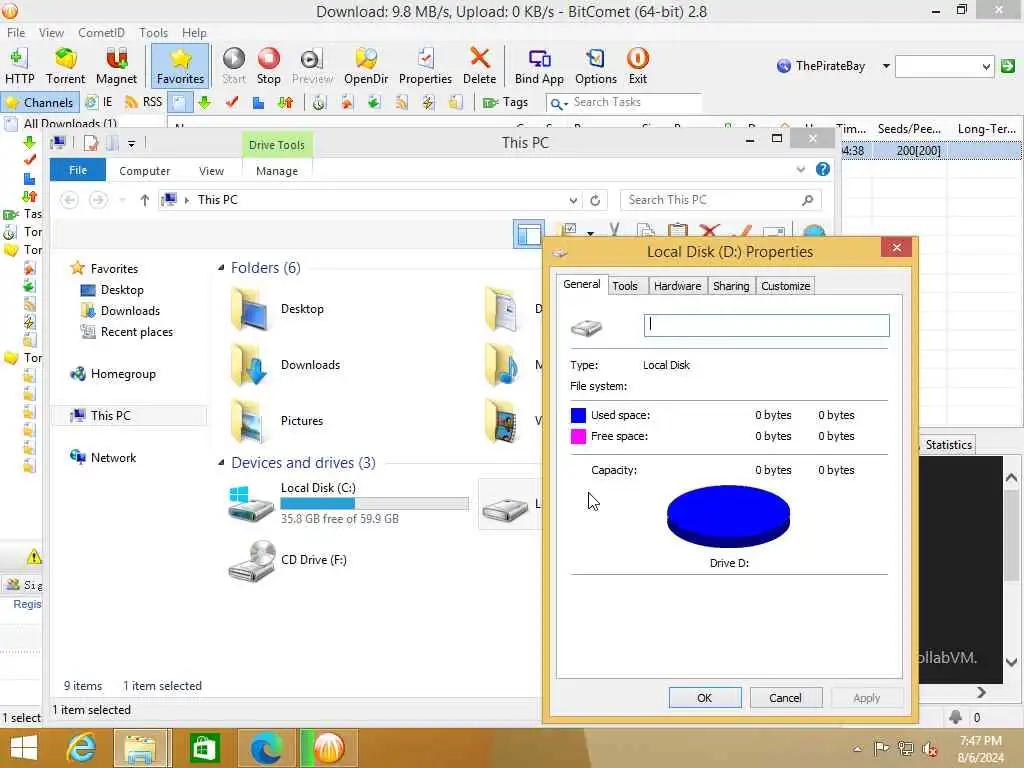Click the RSS feed icon
The height and width of the screenshot is (768, 1024).
click(x=143, y=103)
